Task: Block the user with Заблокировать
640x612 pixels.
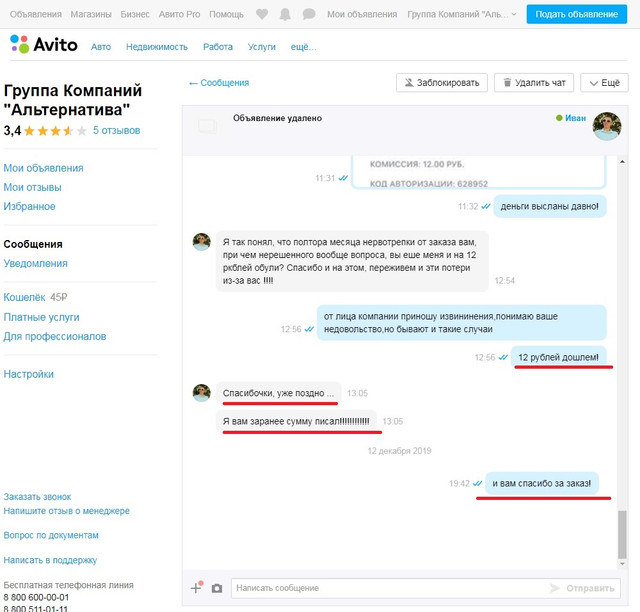Action: click(442, 83)
